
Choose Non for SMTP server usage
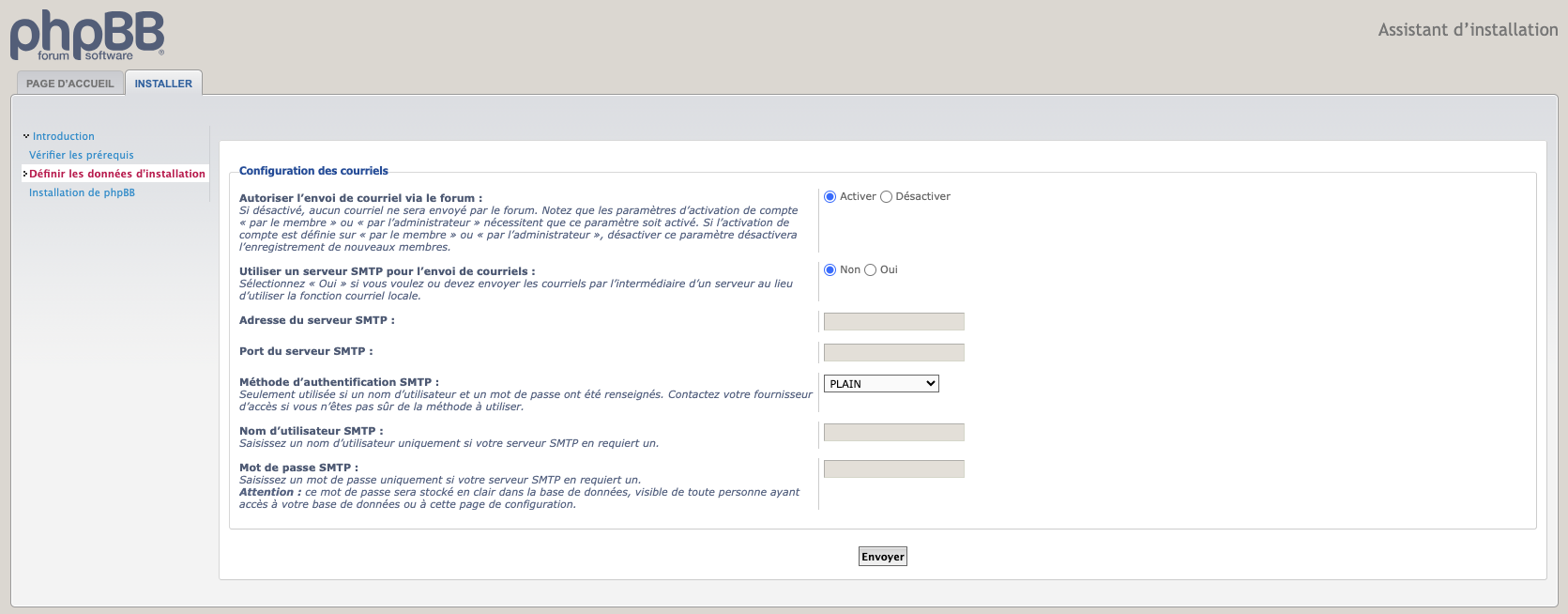point(830,270)
